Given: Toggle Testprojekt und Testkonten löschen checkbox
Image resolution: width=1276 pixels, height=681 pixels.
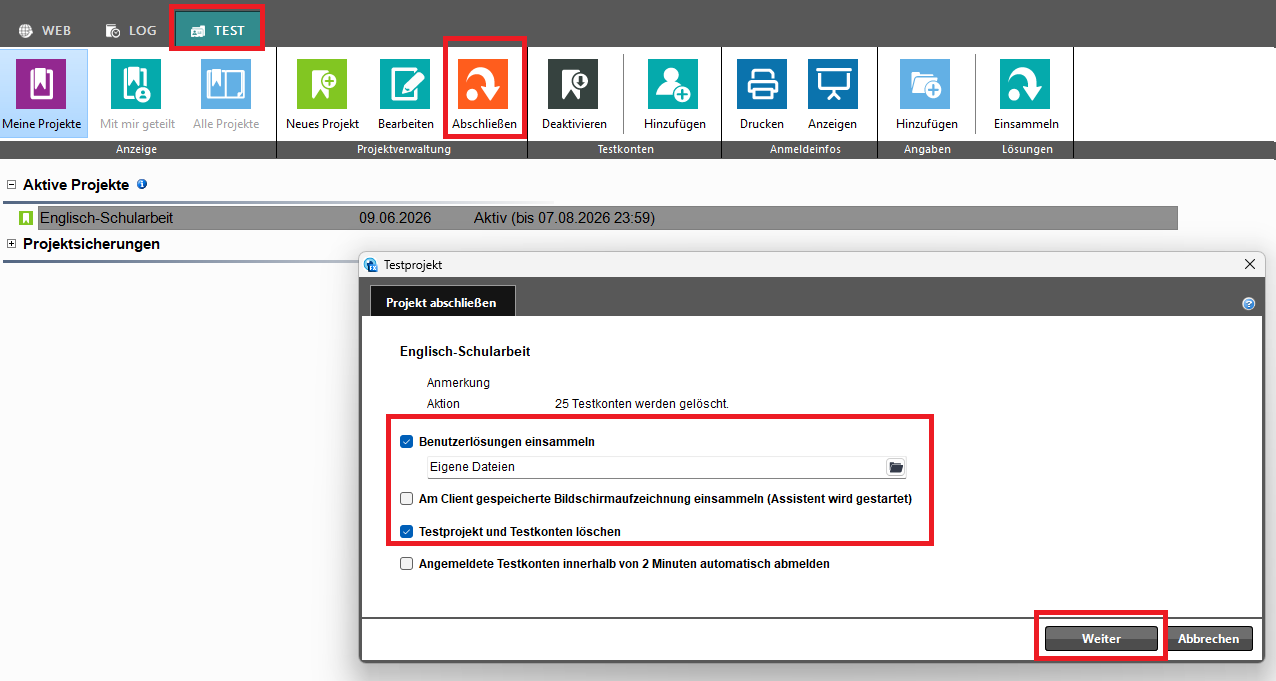Looking at the screenshot, I should coord(406,531).
